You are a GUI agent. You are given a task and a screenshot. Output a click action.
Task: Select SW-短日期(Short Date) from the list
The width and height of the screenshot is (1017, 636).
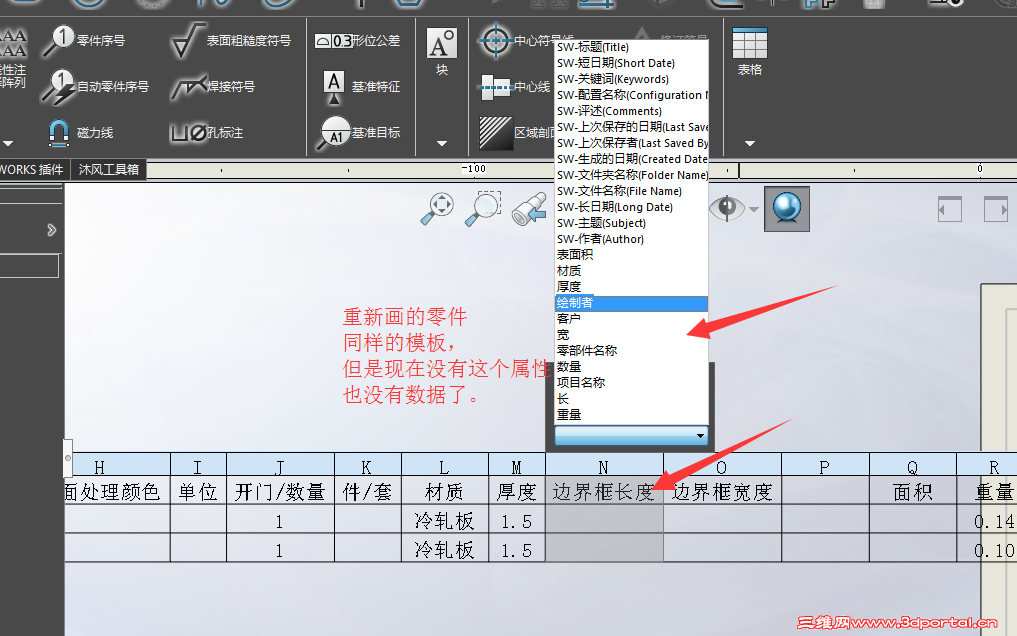coord(631,63)
